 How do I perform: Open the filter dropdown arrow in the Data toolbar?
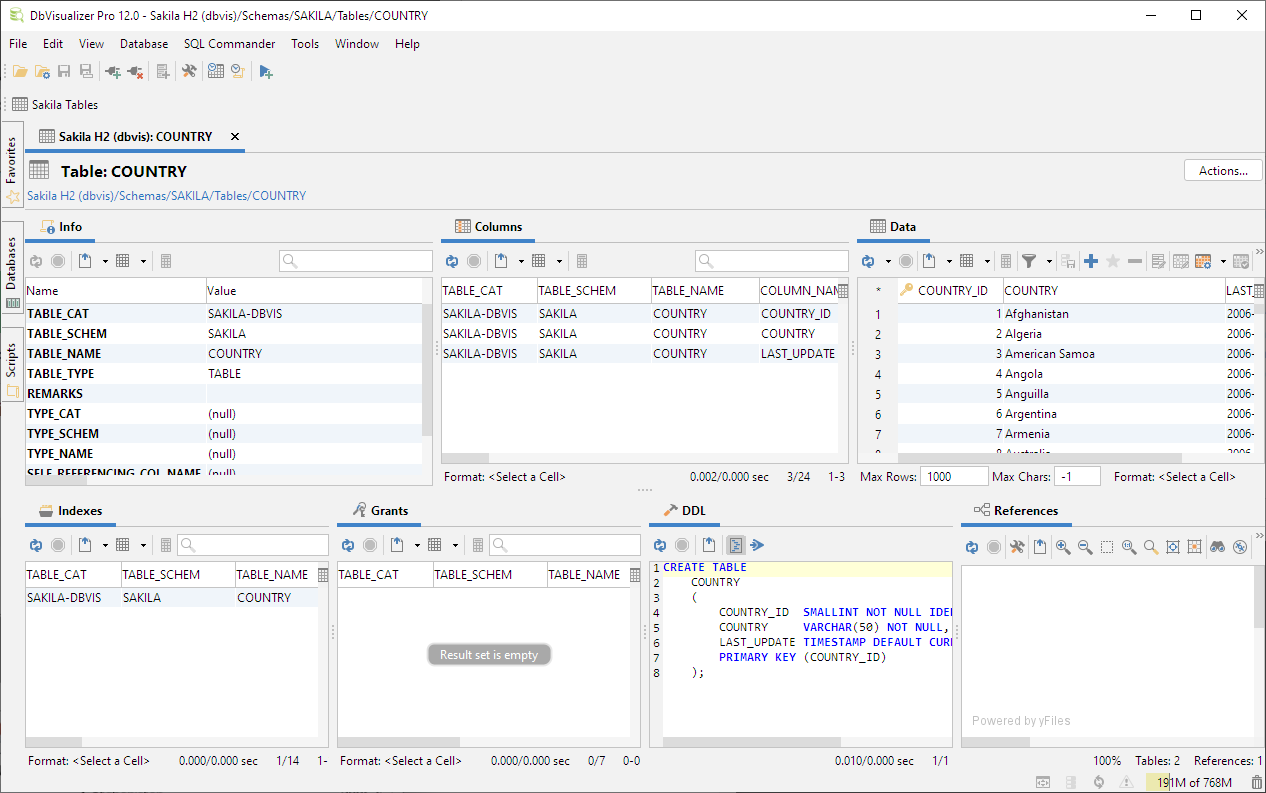1049,261
